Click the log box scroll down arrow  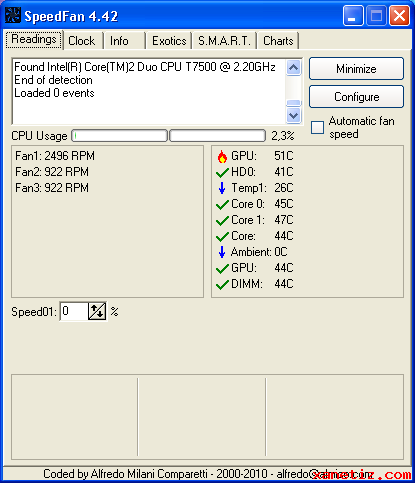click(x=294, y=115)
